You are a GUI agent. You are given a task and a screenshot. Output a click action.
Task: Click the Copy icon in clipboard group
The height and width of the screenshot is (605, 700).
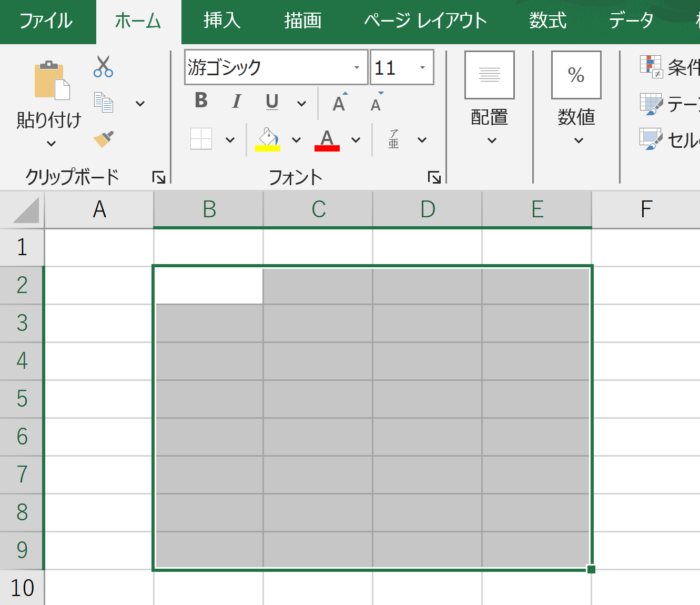coord(103,102)
